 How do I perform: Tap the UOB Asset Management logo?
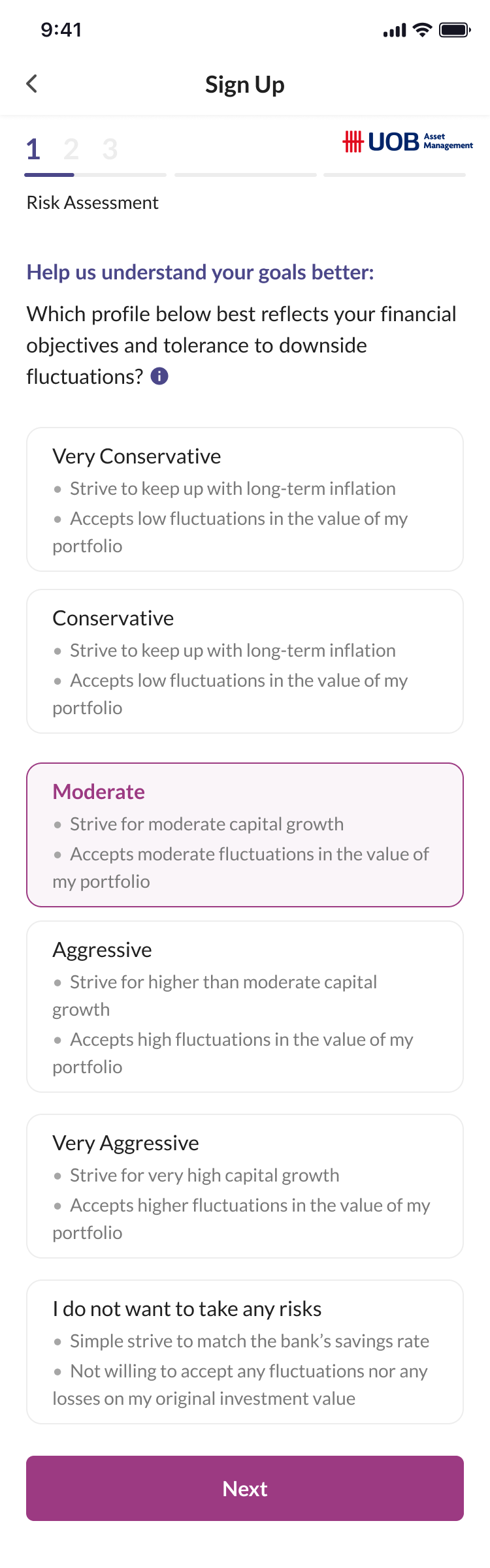click(408, 141)
